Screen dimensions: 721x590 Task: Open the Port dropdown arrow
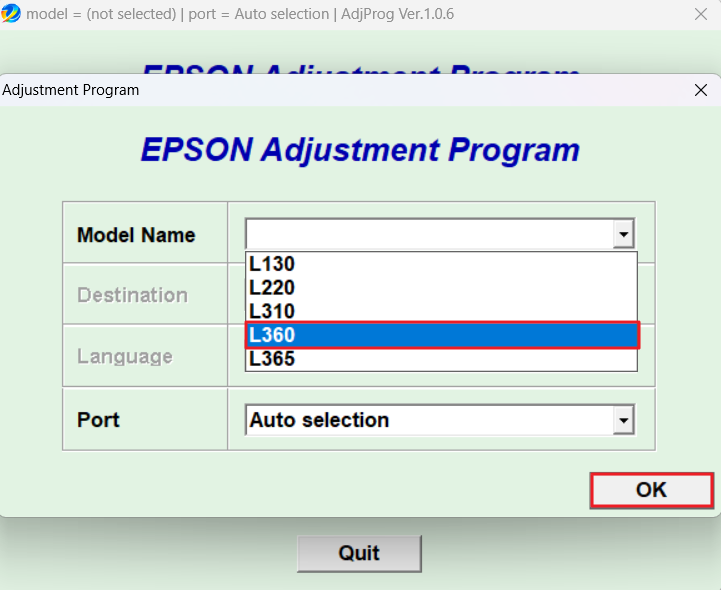coord(624,420)
